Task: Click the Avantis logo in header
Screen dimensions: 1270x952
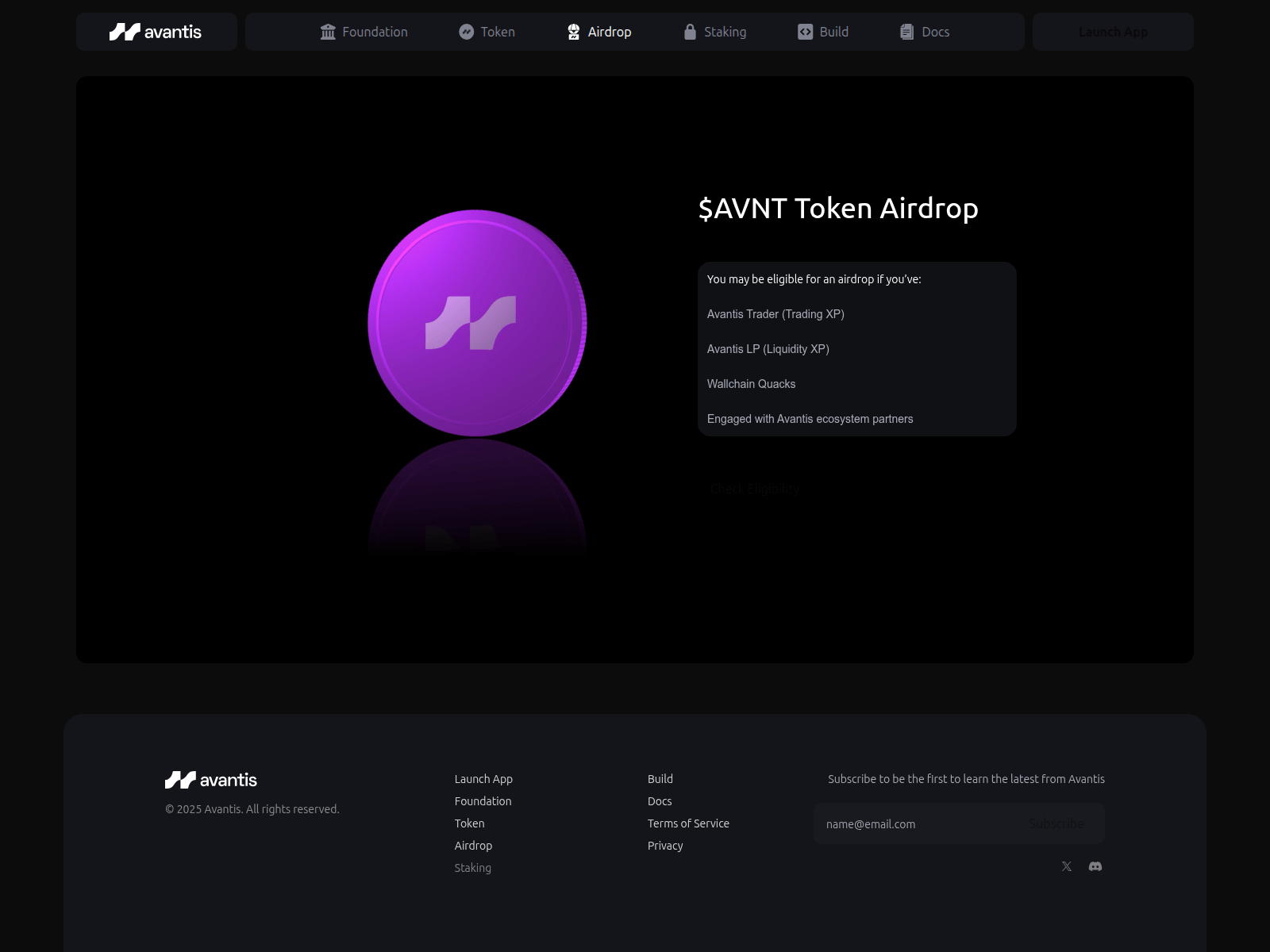Action: [156, 32]
